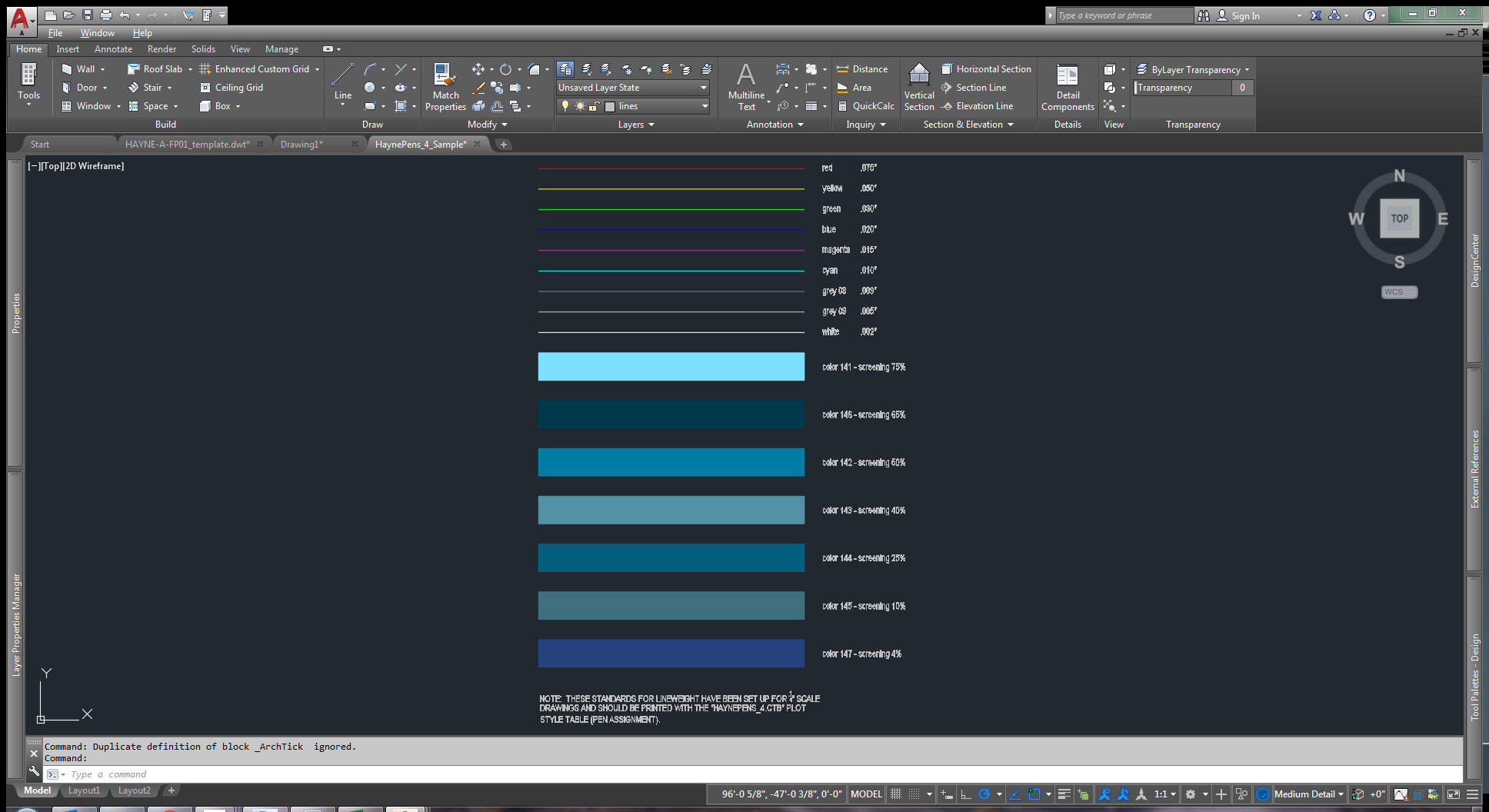
Task: Open the Match Properties tool
Action: 445,86
